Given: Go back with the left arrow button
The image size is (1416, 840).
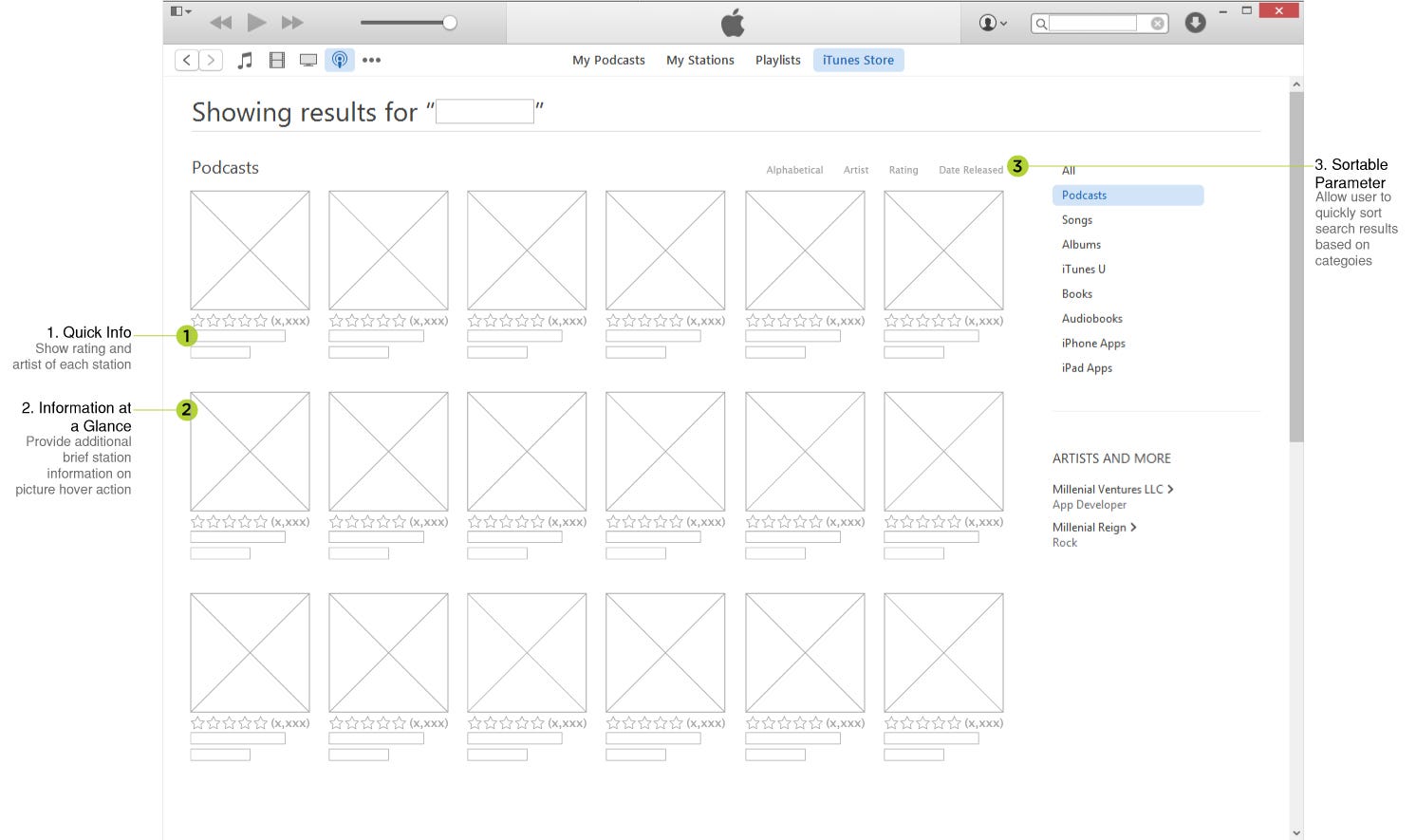Looking at the screenshot, I should click(x=187, y=60).
